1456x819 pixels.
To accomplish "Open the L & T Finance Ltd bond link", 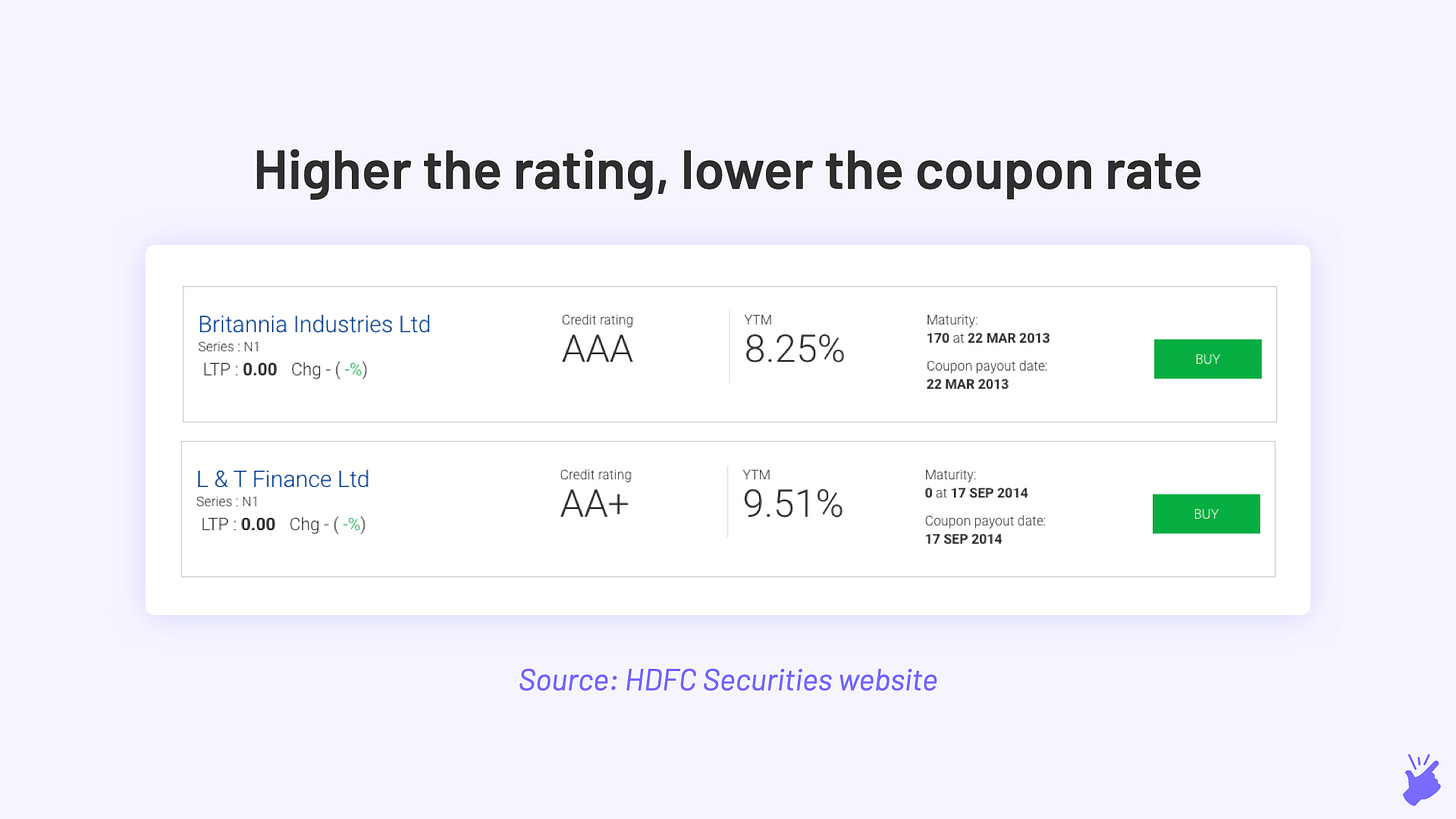I will 283,479.
